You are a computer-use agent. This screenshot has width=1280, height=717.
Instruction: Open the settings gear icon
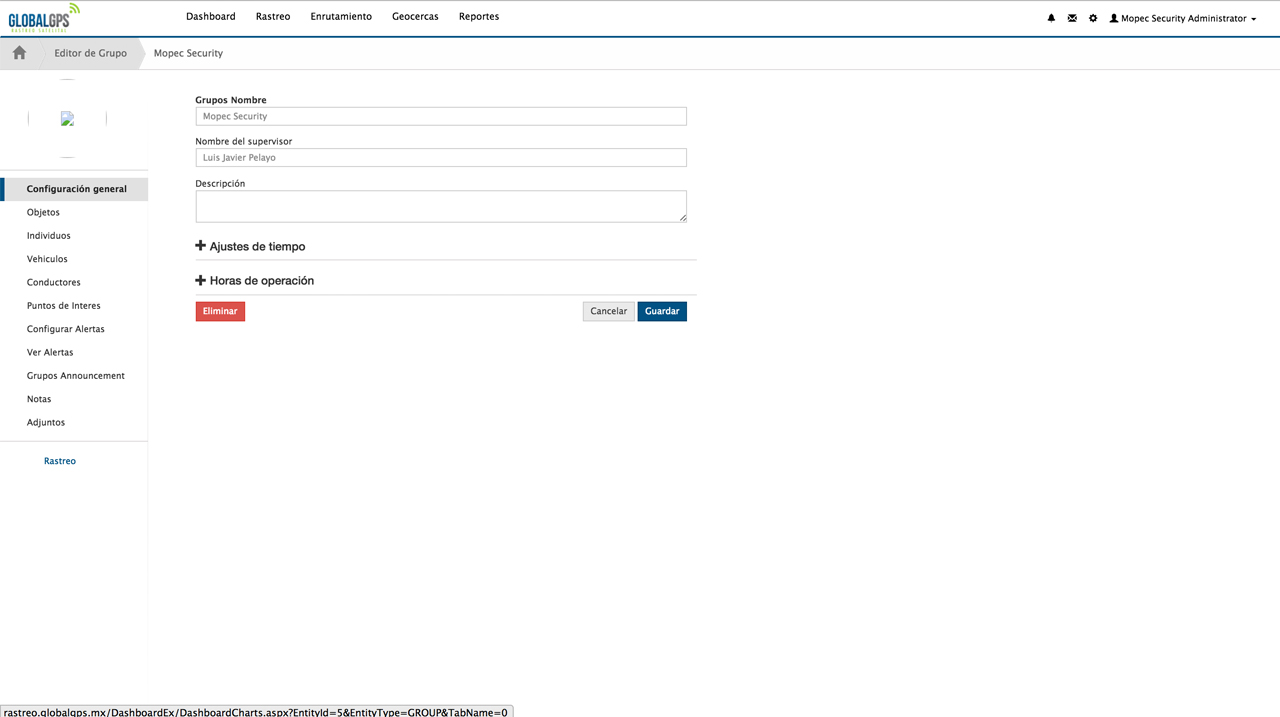pos(1093,18)
